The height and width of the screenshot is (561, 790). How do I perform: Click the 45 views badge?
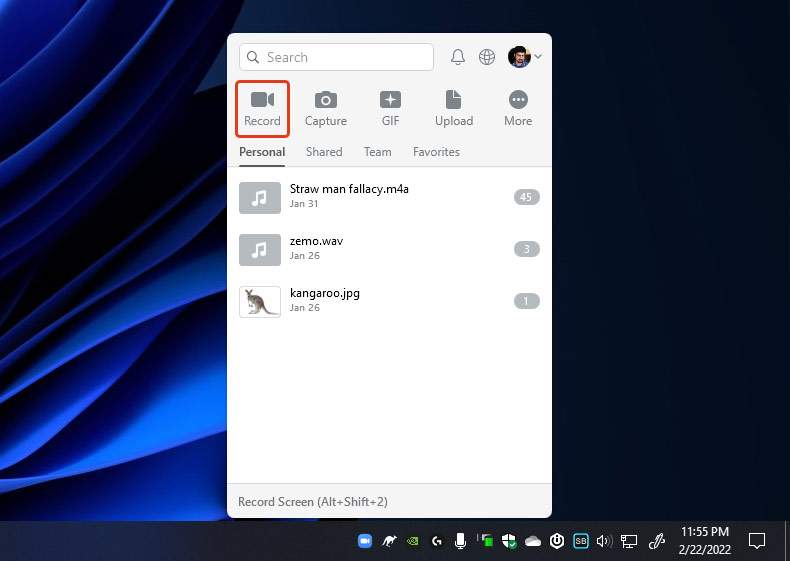(526, 197)
